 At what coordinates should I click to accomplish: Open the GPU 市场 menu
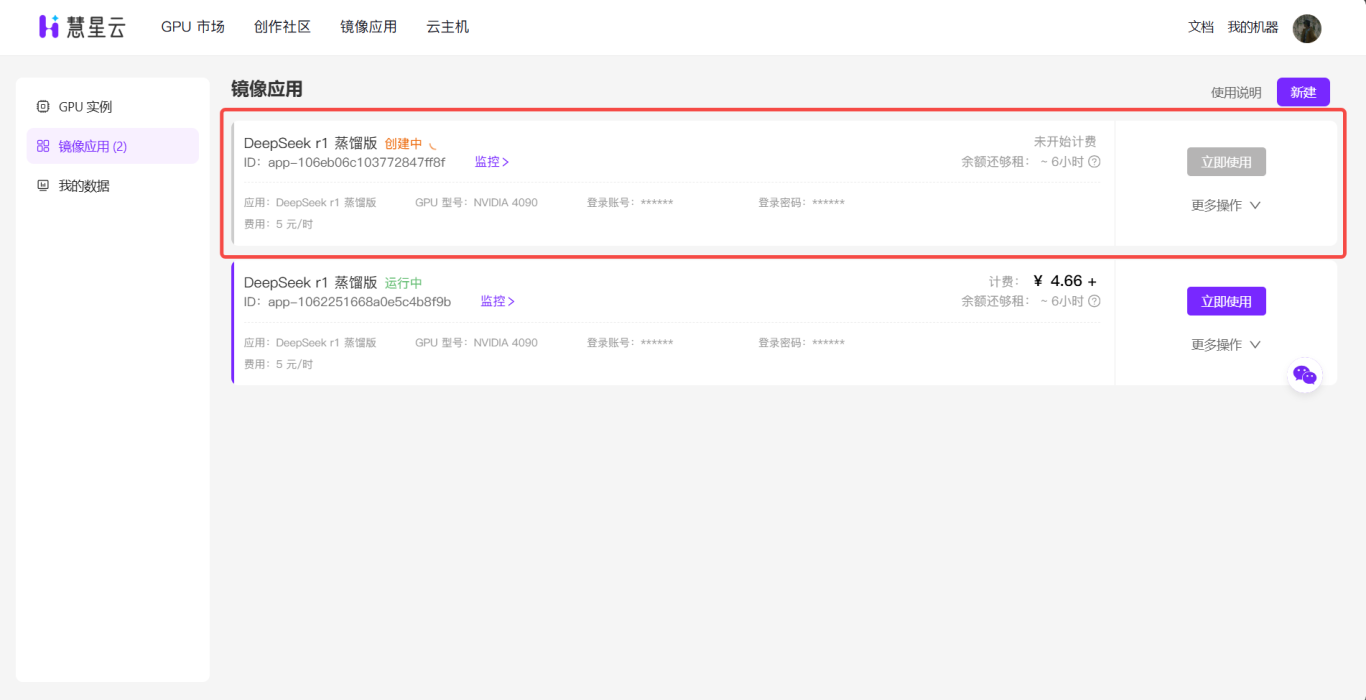pos(193,27)
